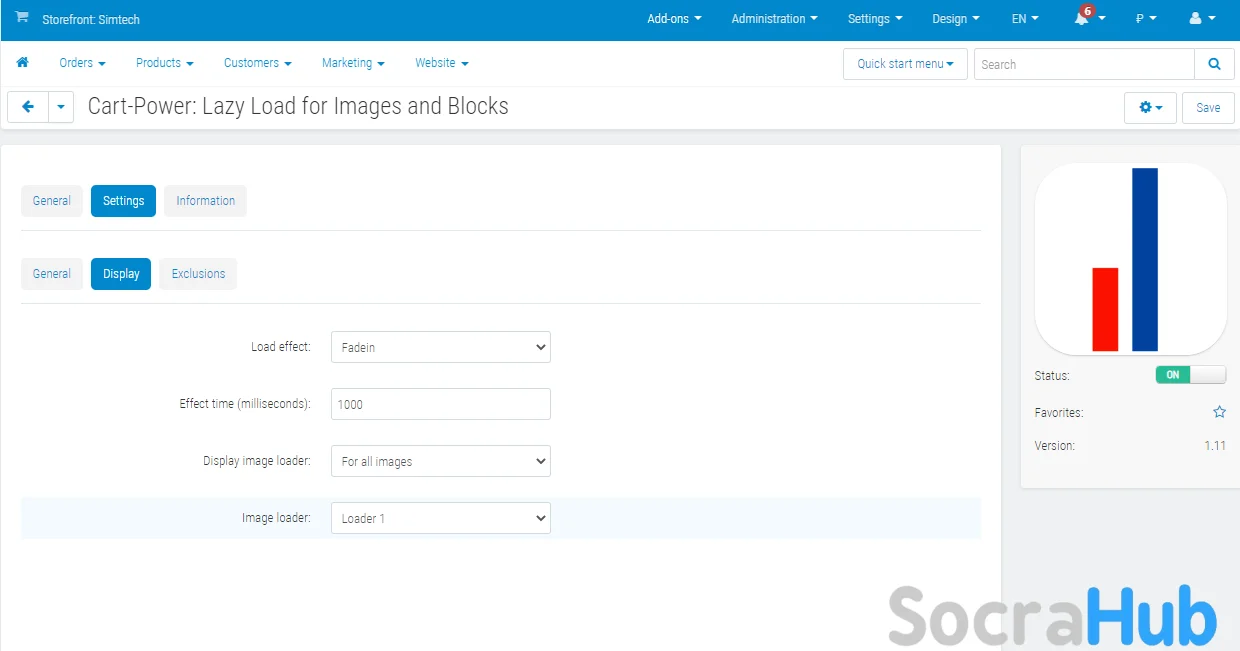Open the Add-ons top menu
Image resolution: width=1240 pixels, height=651 pixels.
tap(674, 19)
